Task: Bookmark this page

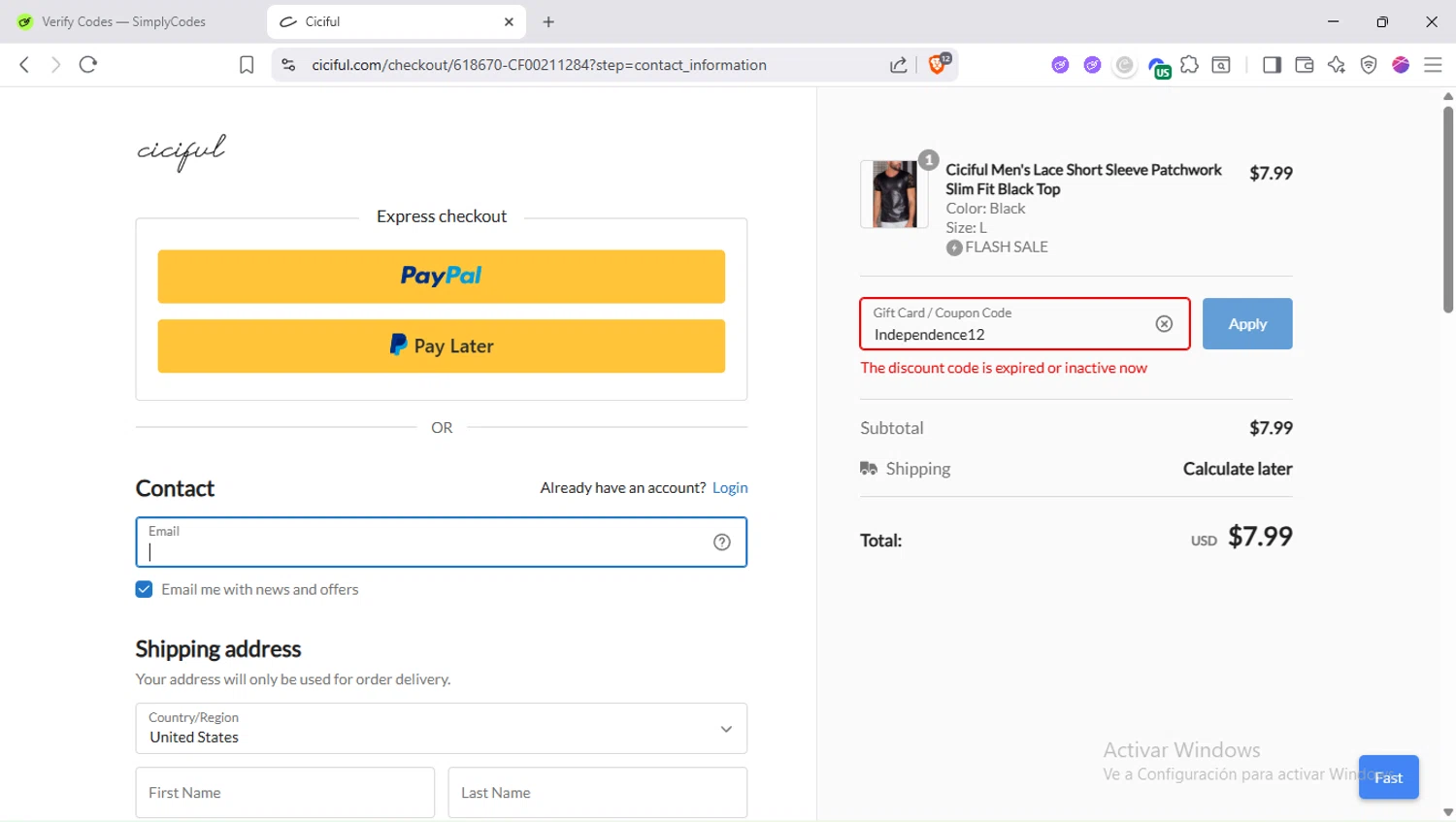Action: pos(247,65)
